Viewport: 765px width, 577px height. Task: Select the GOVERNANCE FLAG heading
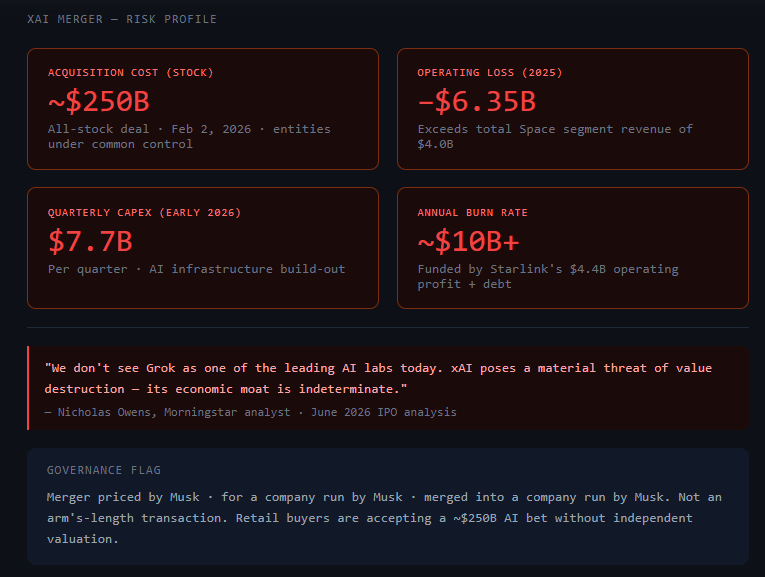click(x=103, y=470)
